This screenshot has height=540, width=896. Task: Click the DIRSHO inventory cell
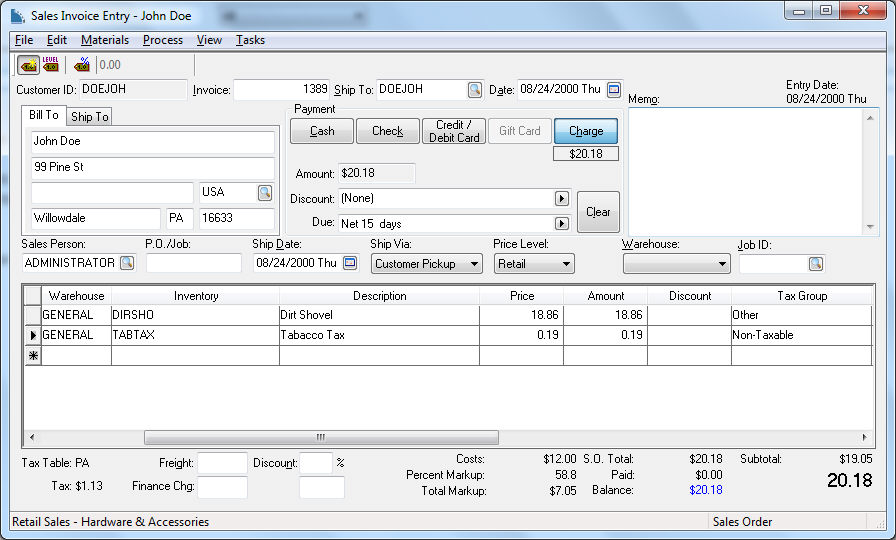[x=195, y=315]
